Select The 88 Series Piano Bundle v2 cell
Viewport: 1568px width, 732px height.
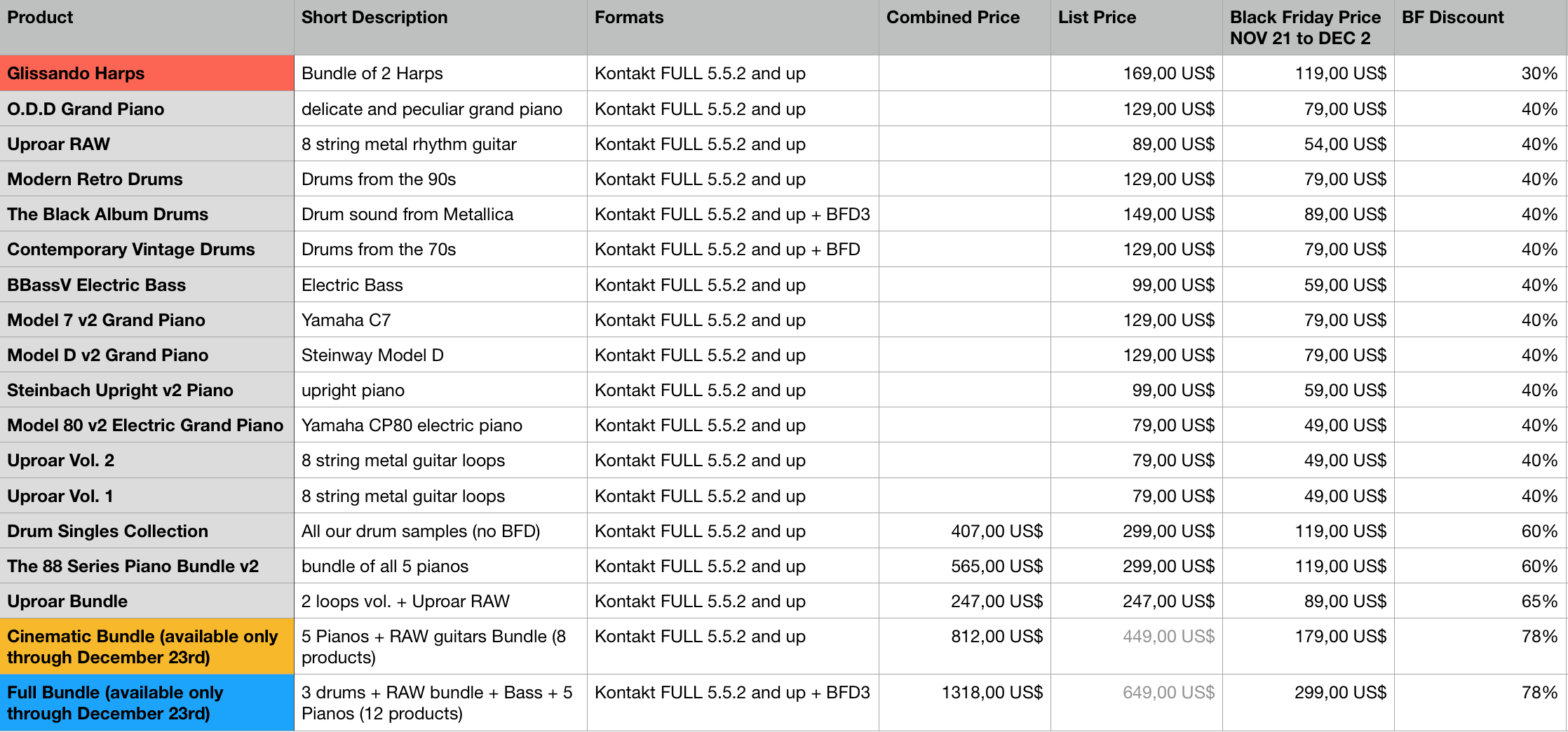pos(147,566)
